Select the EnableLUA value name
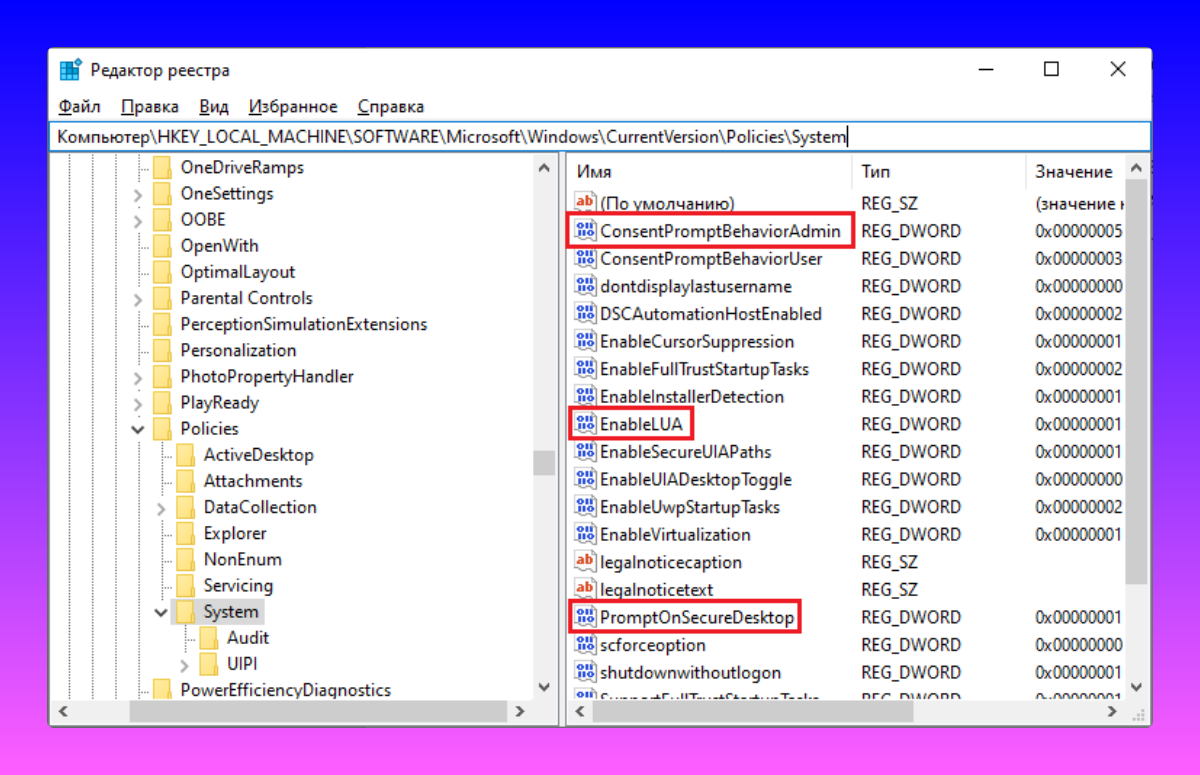This screenshot has width=1200, height=775. coord(641,424)
